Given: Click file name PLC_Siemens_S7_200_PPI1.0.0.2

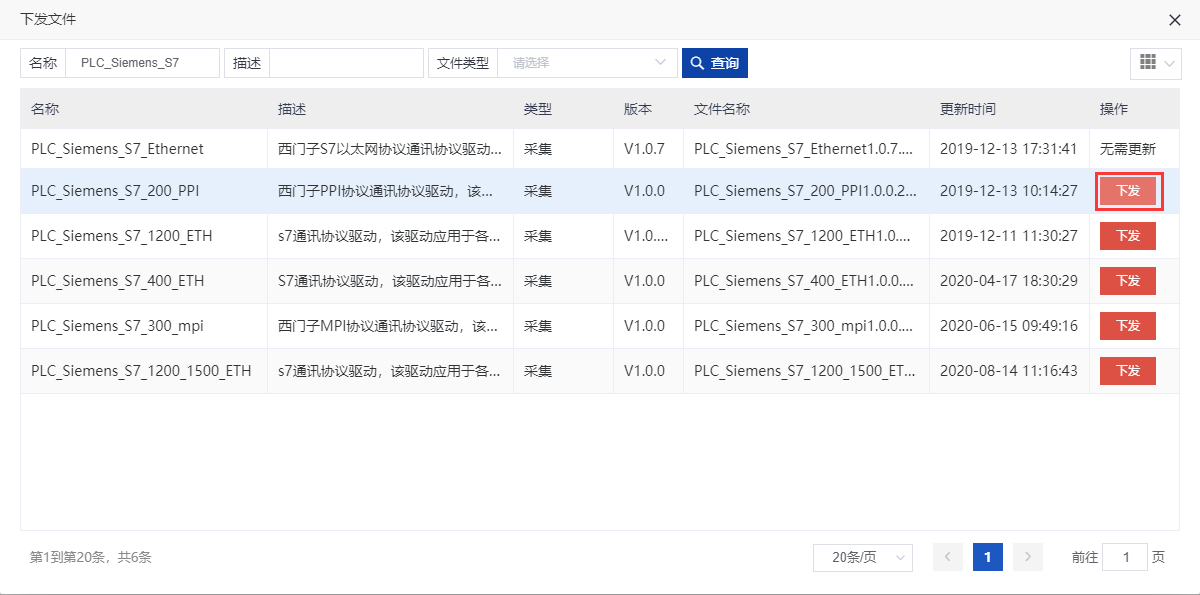Looking at the screenshot, I should [x=806, y=191].
